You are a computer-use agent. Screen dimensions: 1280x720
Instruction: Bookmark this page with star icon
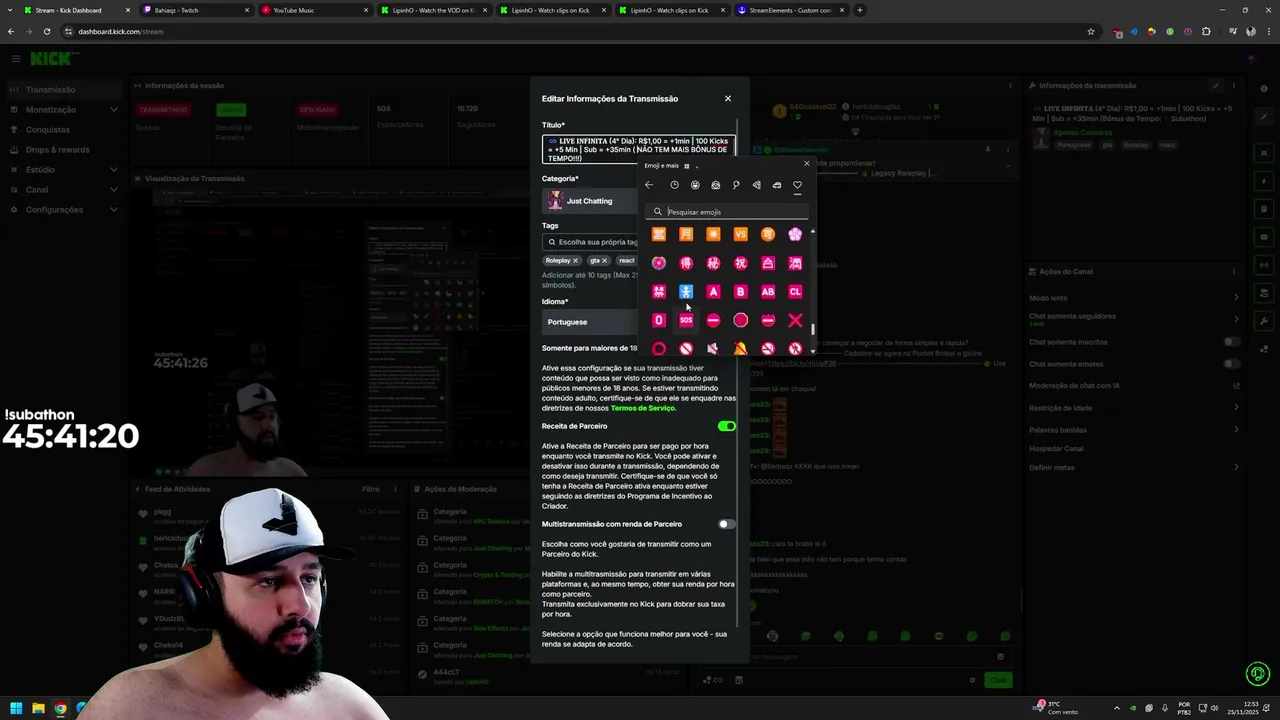point(1091,31)
